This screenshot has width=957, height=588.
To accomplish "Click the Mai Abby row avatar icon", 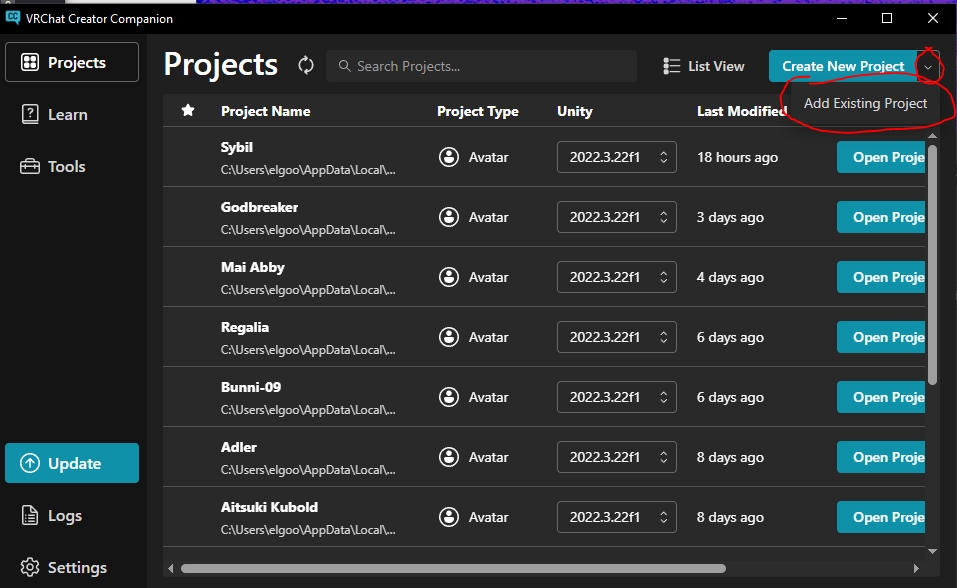I will (x=449, y=277).
